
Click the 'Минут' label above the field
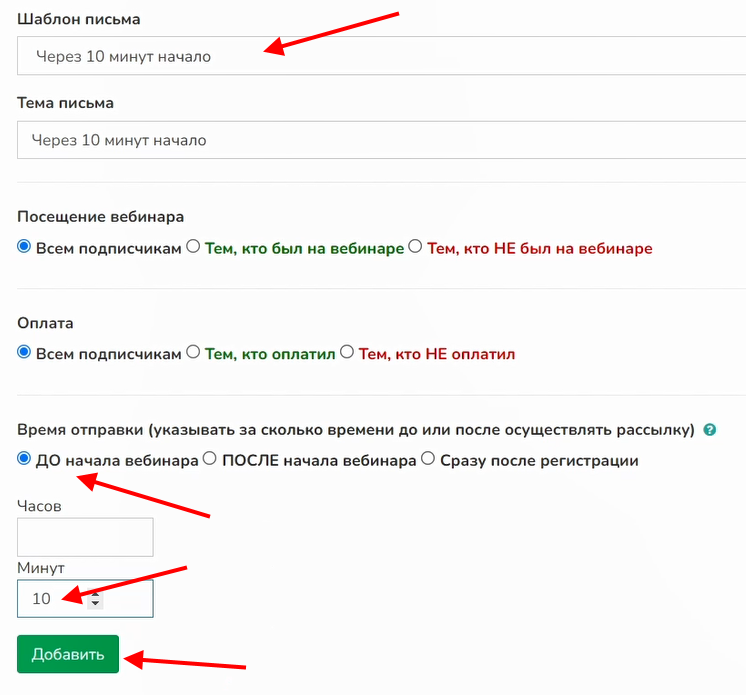(x=40, y=568)
